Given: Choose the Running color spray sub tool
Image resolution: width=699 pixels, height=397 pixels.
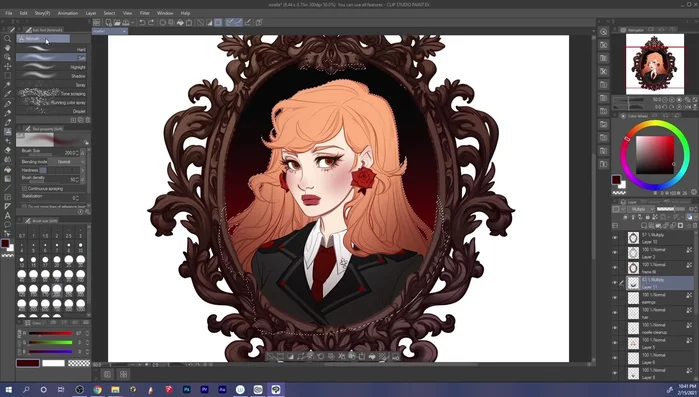Looking at the screenshot, I should (x=51, y=102).
